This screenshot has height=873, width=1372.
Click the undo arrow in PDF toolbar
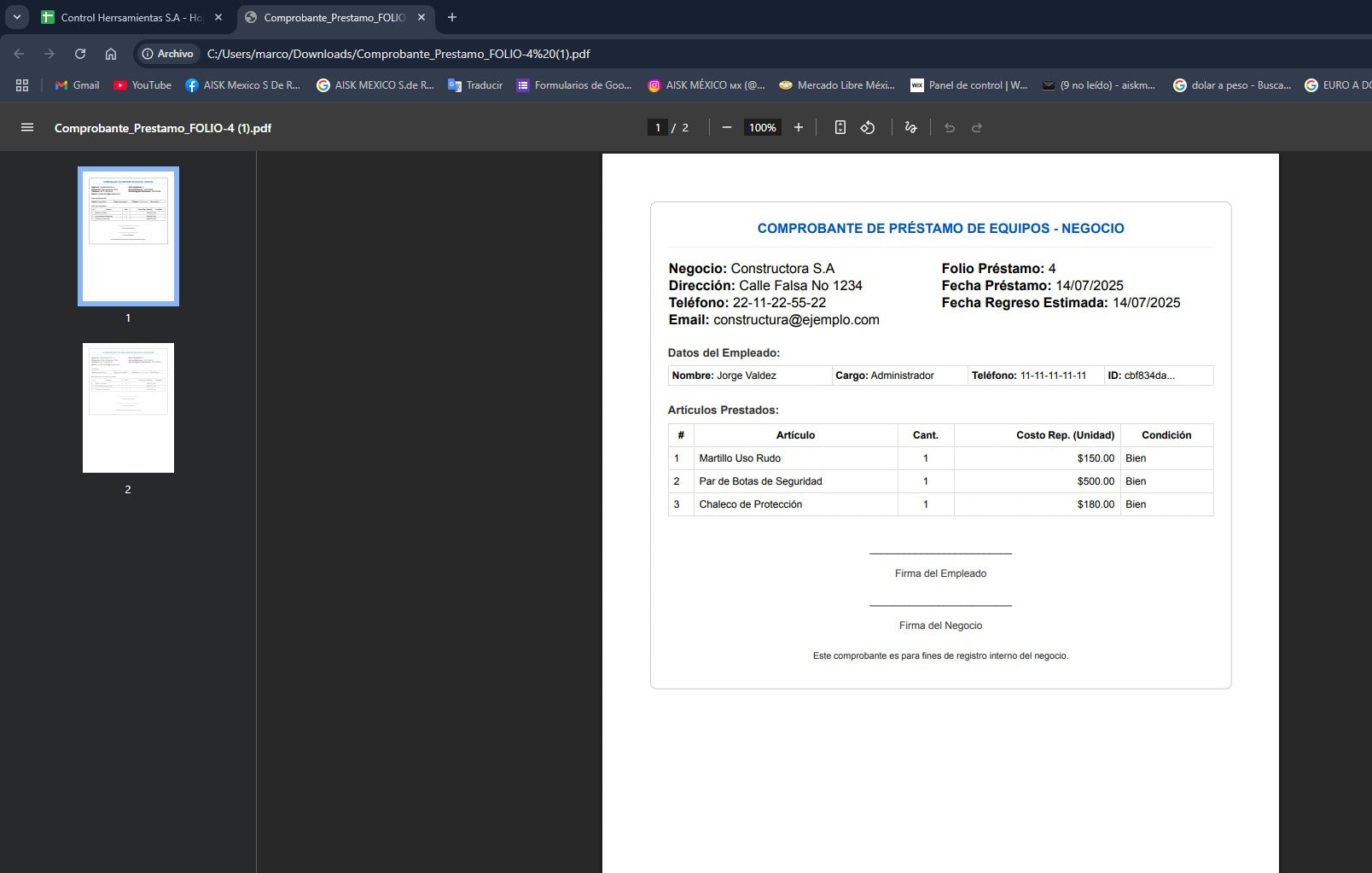[x=950, y=127]
